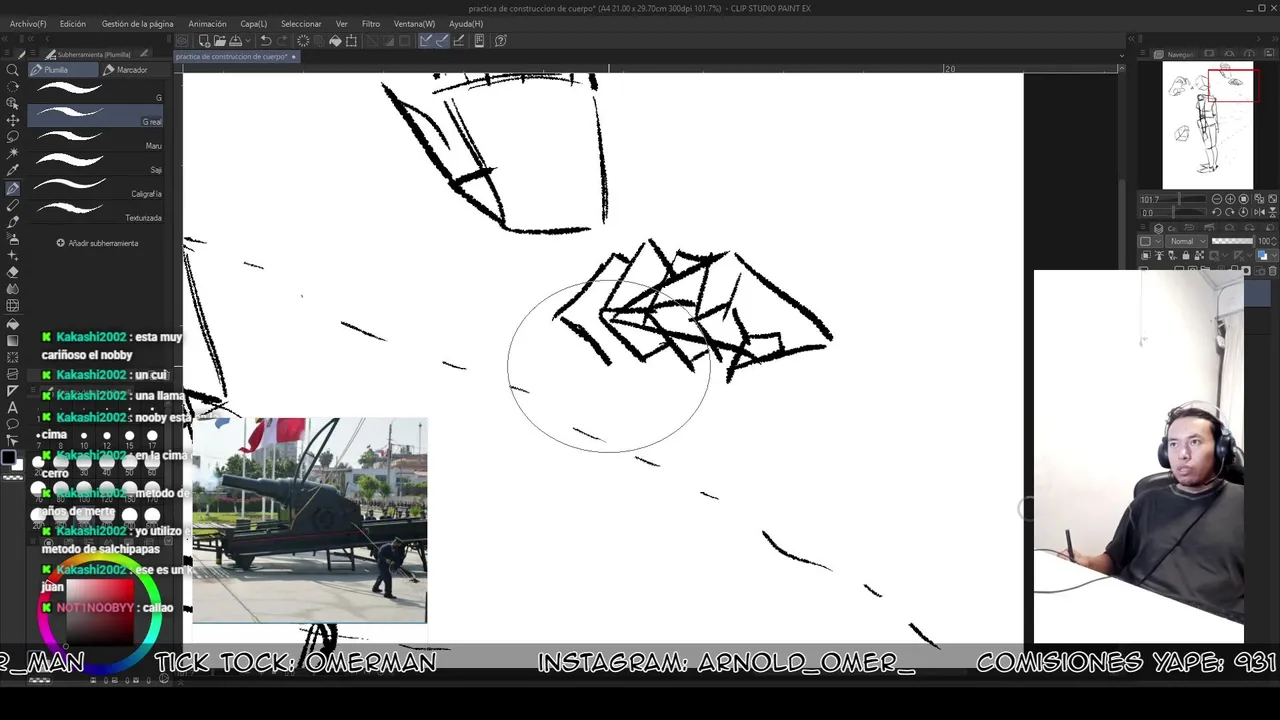Image resolution: width=1280 pixels, height=720 pixels.
Task: Select the practica de construccion de cuerpo tab
Action: pos(236,57)
